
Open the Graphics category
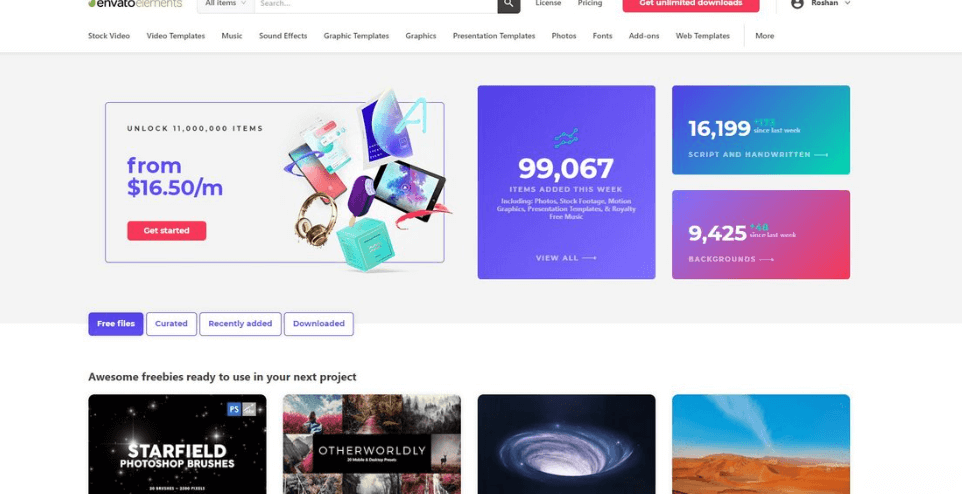(421, 36)
